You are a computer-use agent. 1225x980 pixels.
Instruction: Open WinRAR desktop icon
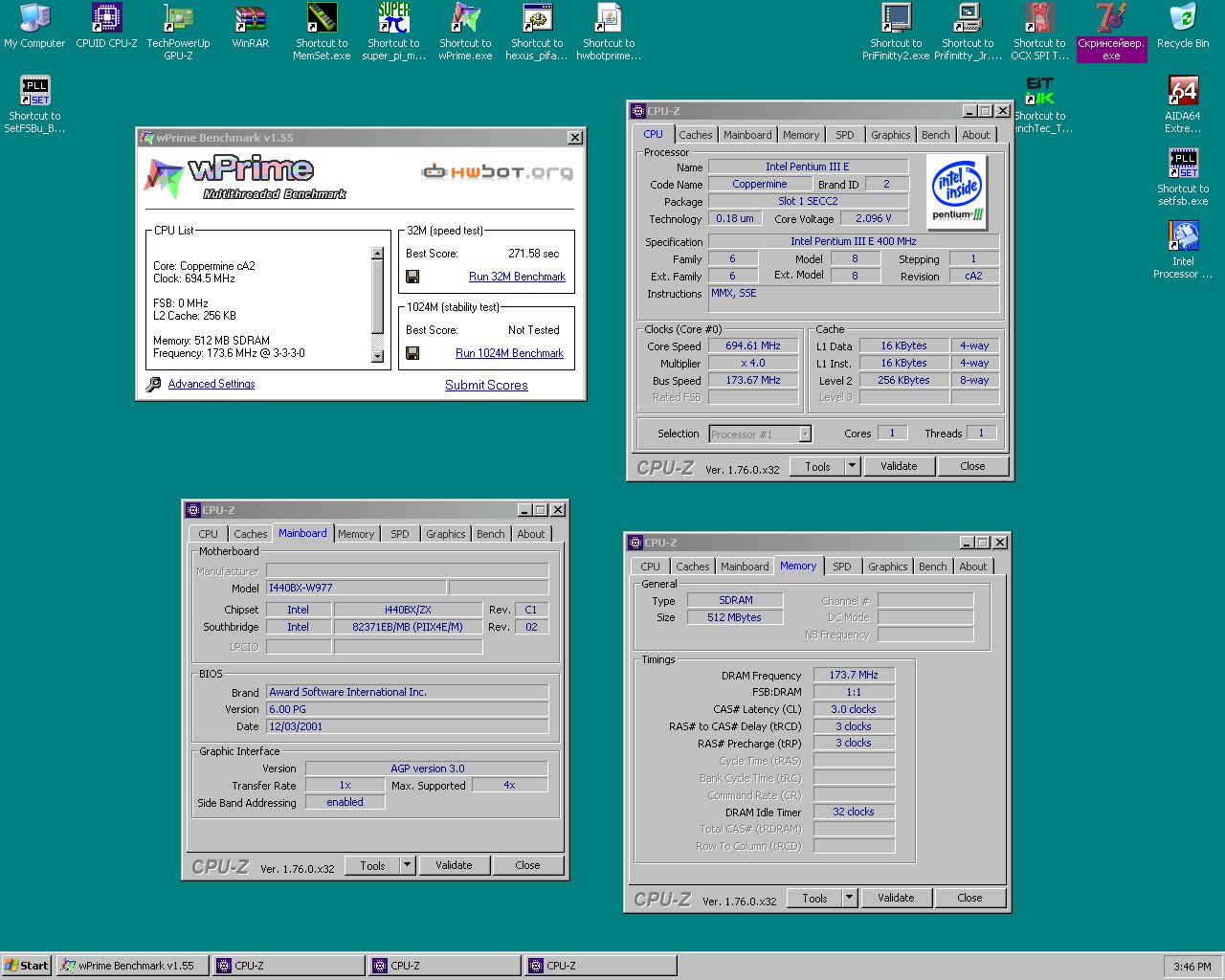tap(250, 27)
